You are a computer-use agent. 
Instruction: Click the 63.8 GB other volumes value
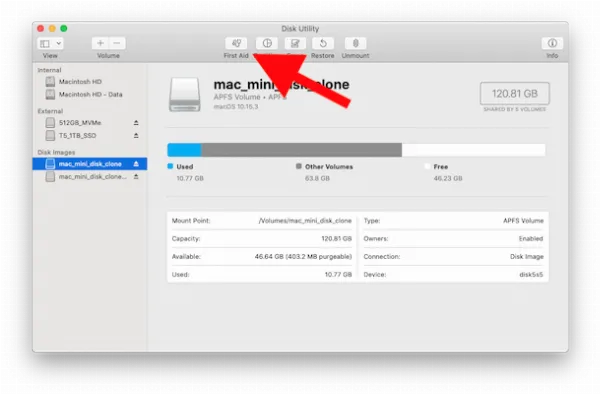coord(317,178)
